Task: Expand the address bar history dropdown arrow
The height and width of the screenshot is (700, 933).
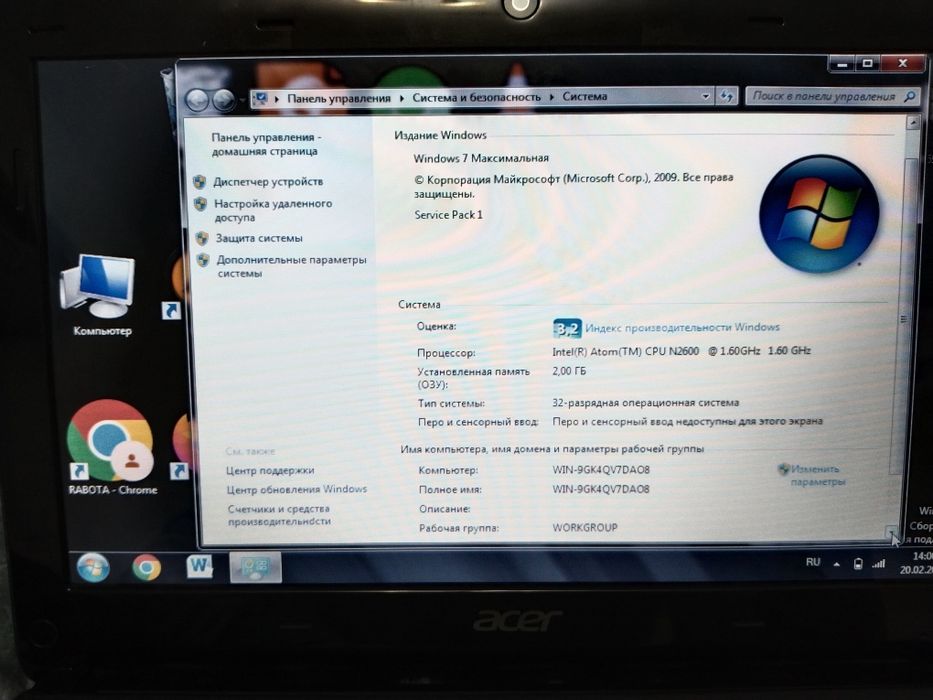Action: point(705,96)
